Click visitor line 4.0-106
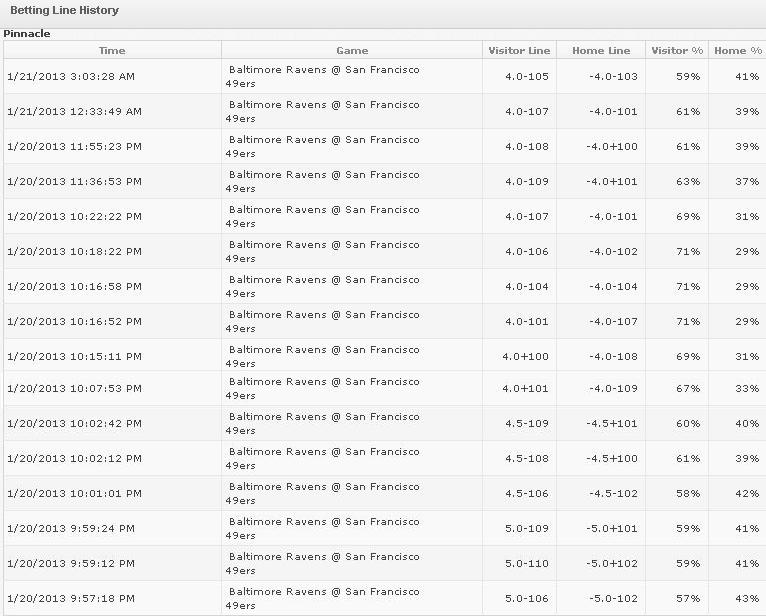Image resolution: width=766 pixels, height=616 pixels. pyautogui.click(x=527, y=252)
